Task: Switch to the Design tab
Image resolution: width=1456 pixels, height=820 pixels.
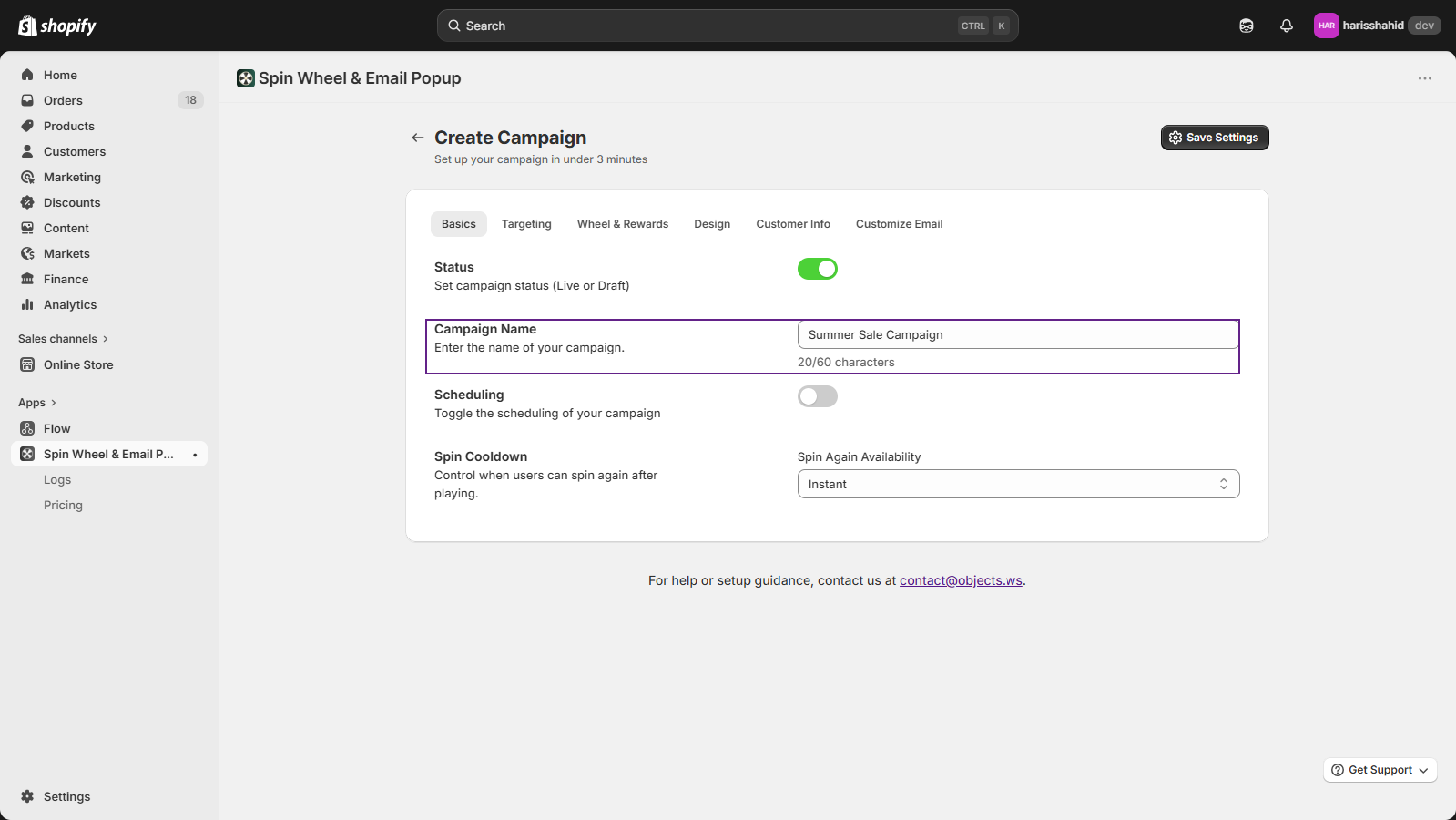Action: [712, 224]
